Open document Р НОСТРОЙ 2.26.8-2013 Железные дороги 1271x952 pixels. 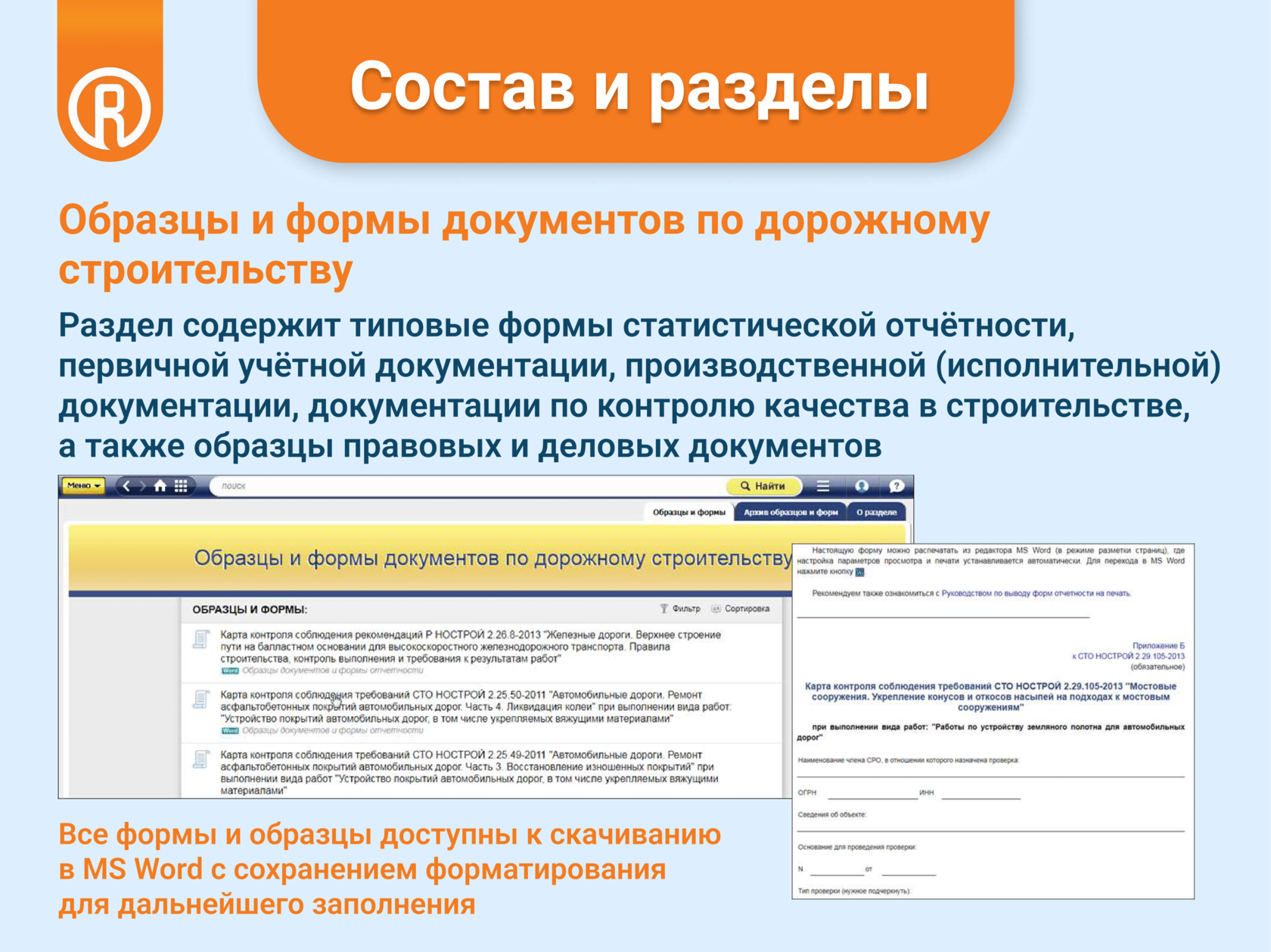coord(470,647)
